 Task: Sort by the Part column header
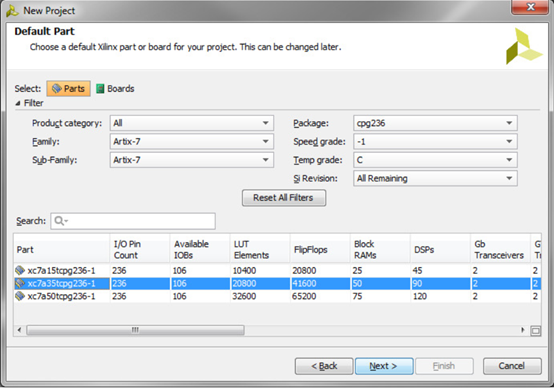(62, 249)
